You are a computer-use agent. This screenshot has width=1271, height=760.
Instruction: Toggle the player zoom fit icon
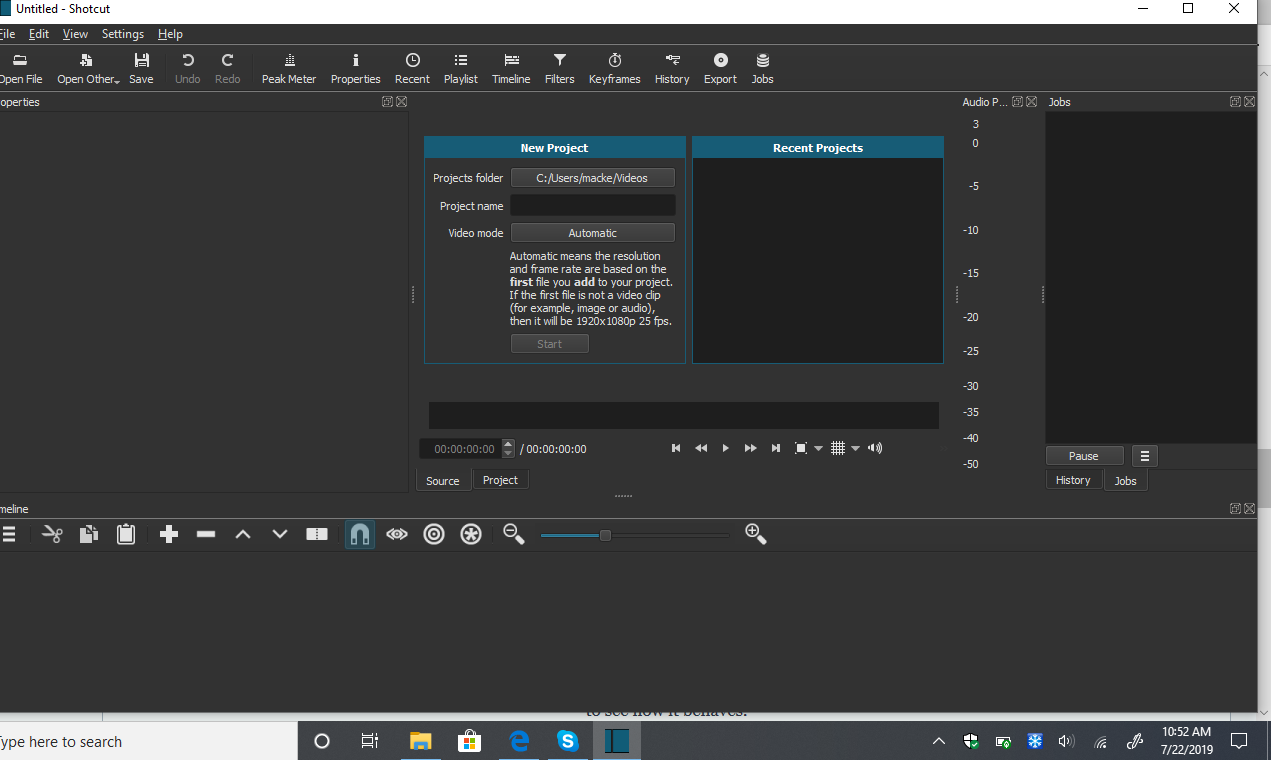tap(801, 448)
